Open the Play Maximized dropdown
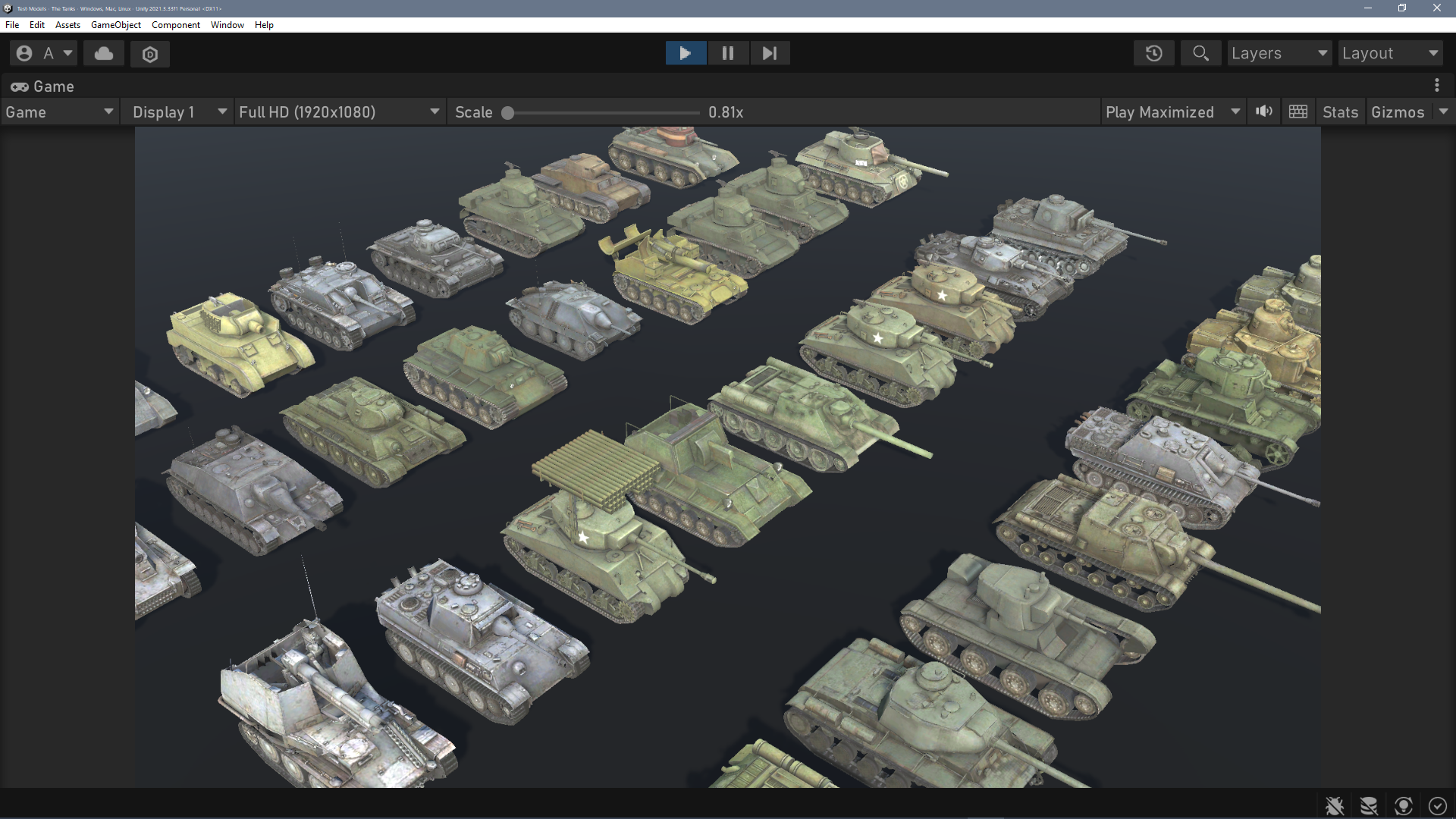 pos(1172,112)
